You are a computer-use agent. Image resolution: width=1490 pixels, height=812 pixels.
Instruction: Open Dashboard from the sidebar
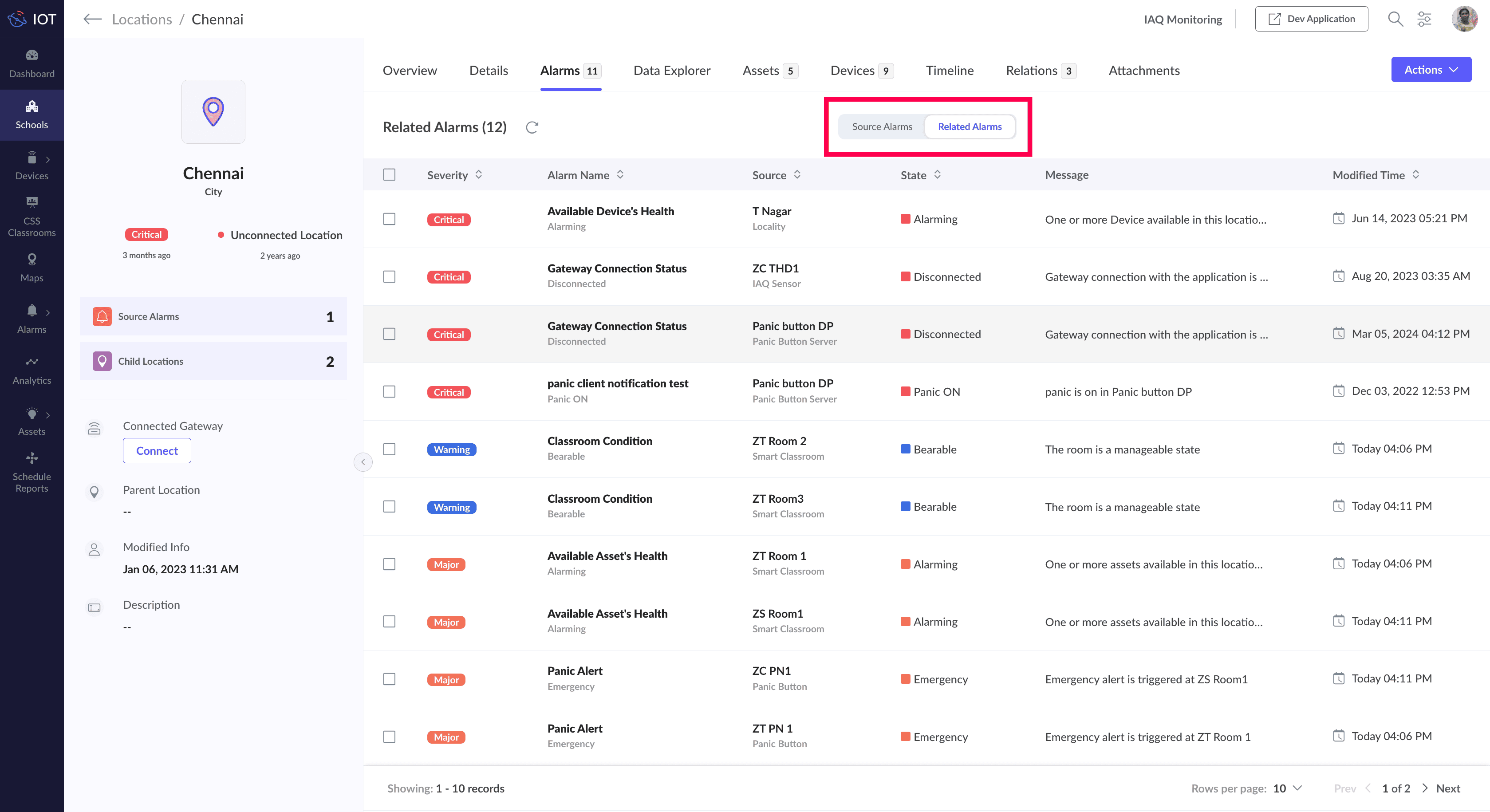(x=32, y=63)
